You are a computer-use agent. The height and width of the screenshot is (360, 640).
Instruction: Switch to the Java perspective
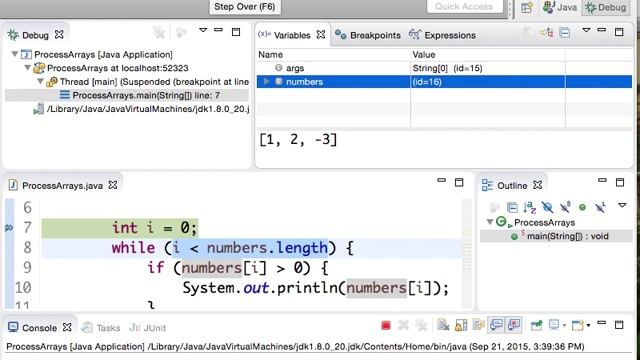pos(560,7)
